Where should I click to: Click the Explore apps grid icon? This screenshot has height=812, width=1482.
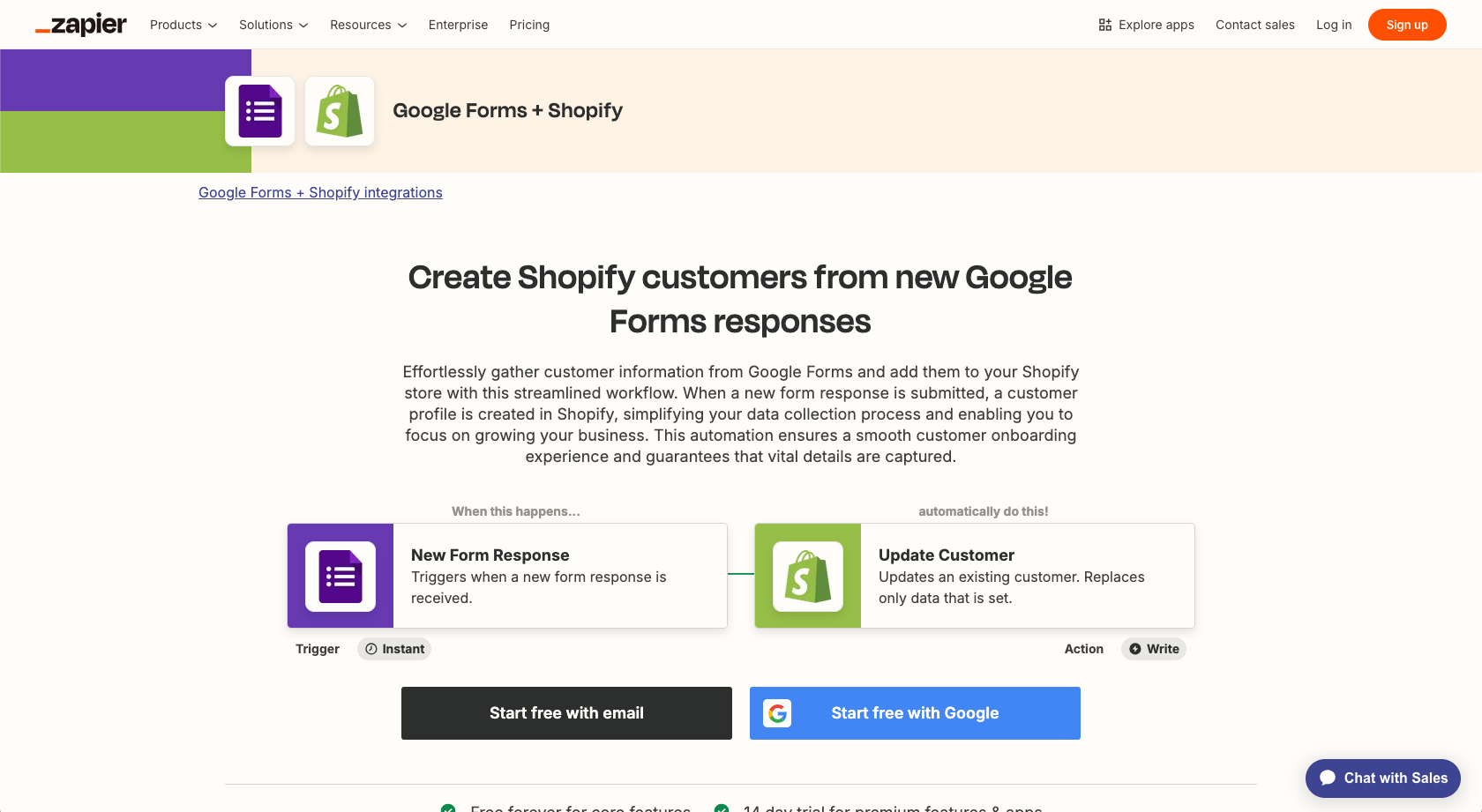pyautogui.click(x=1104, y=25)
